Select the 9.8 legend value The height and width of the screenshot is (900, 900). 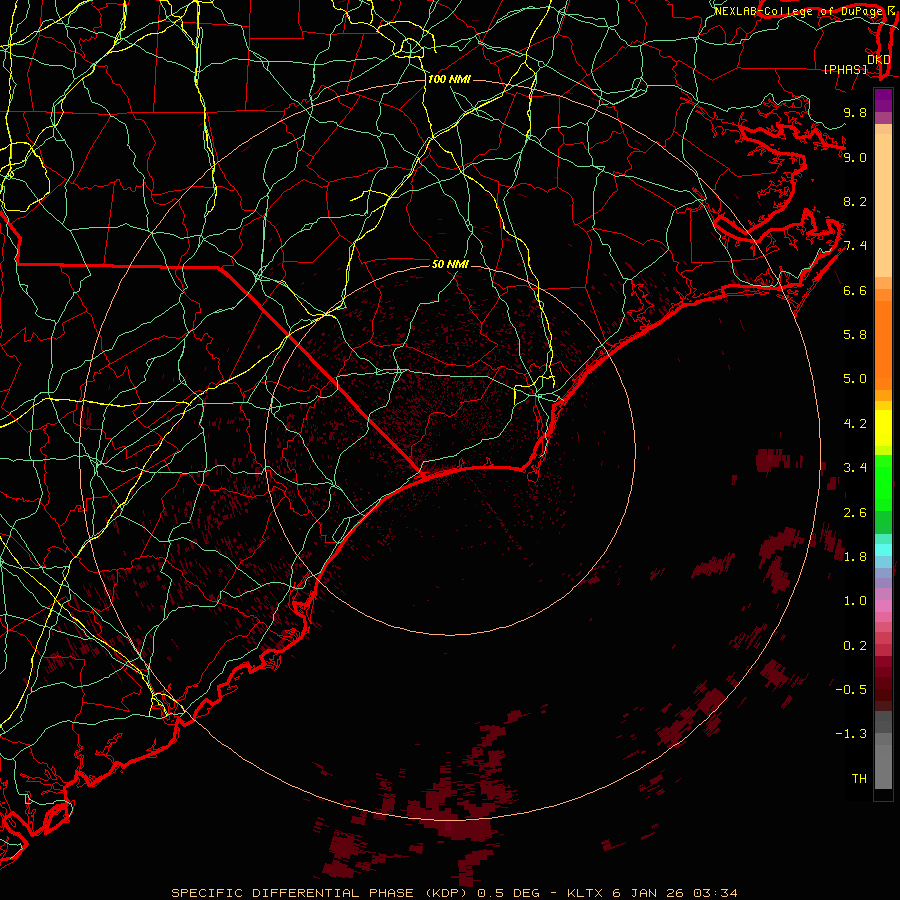(855, 113)
